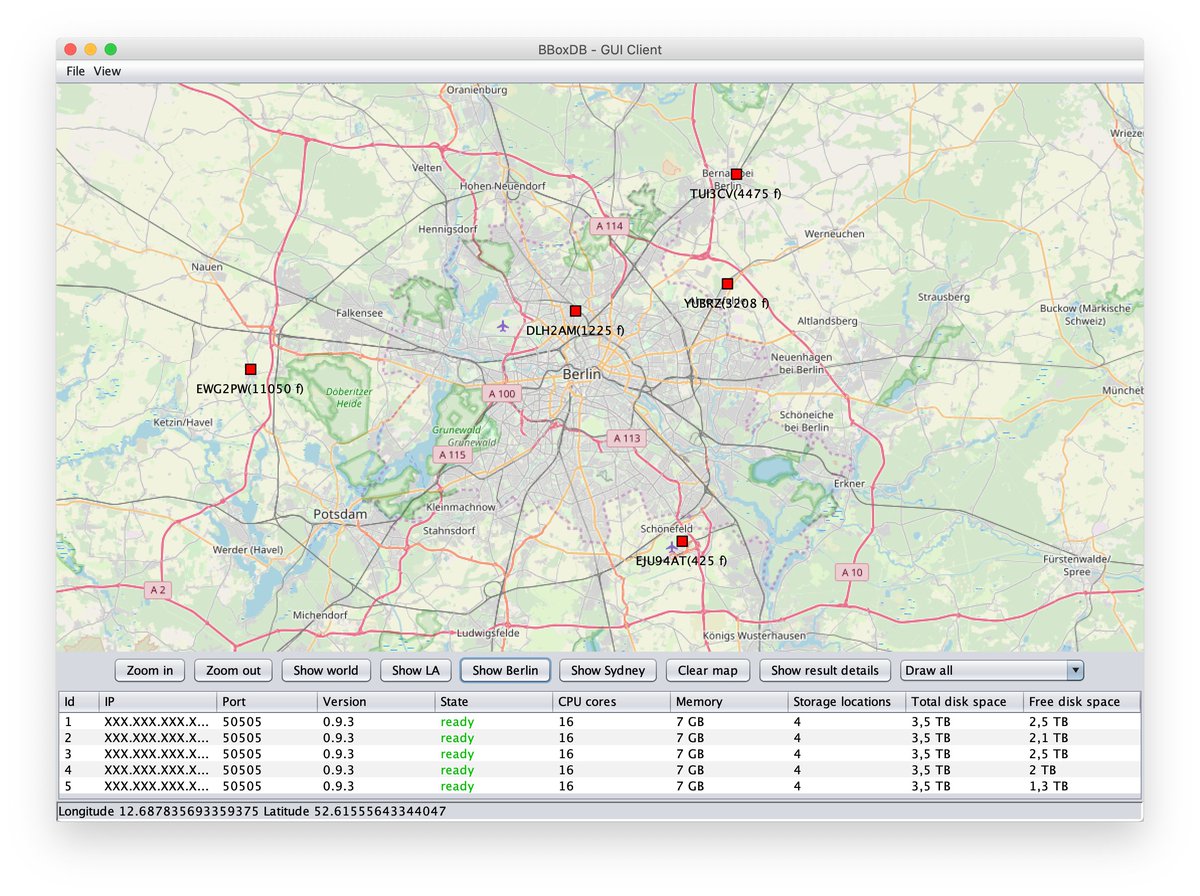Click the Tegel airport plane icon near DLH2AM
The width and height of the screenshot is (1200, 896).
coord(503,325)
